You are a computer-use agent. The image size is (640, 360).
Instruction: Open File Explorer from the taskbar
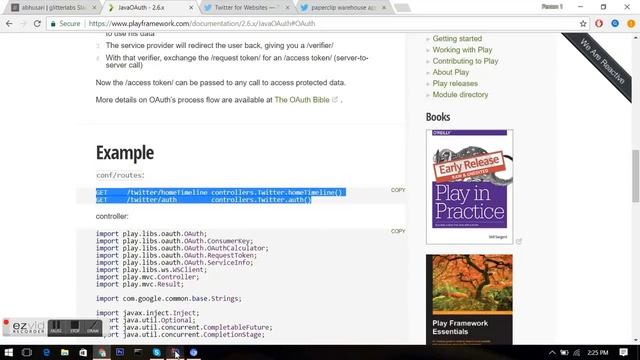coord(64,352)
